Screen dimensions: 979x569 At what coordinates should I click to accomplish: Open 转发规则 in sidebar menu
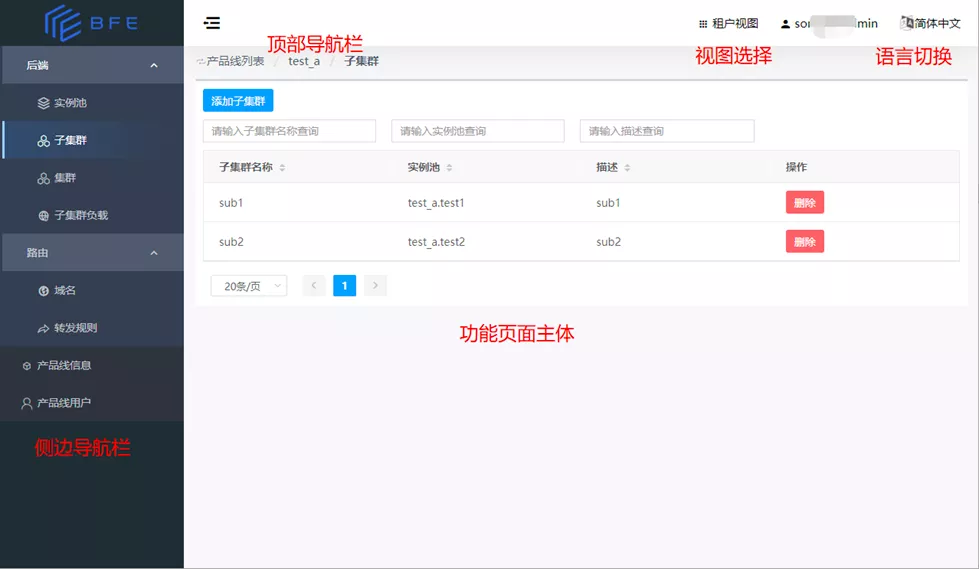pyautogui.click(x=92, y=327)
